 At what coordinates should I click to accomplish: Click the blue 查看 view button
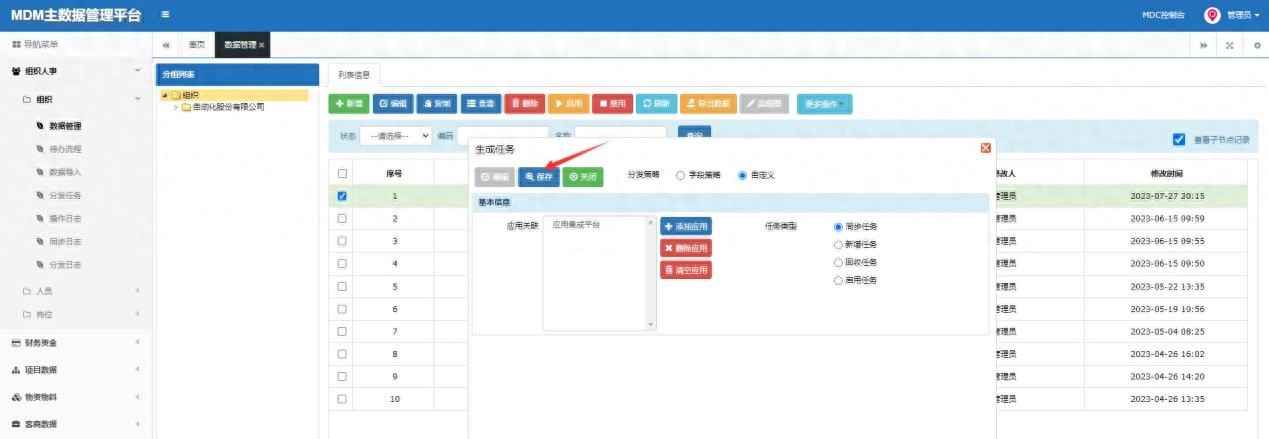pos(479,103)
